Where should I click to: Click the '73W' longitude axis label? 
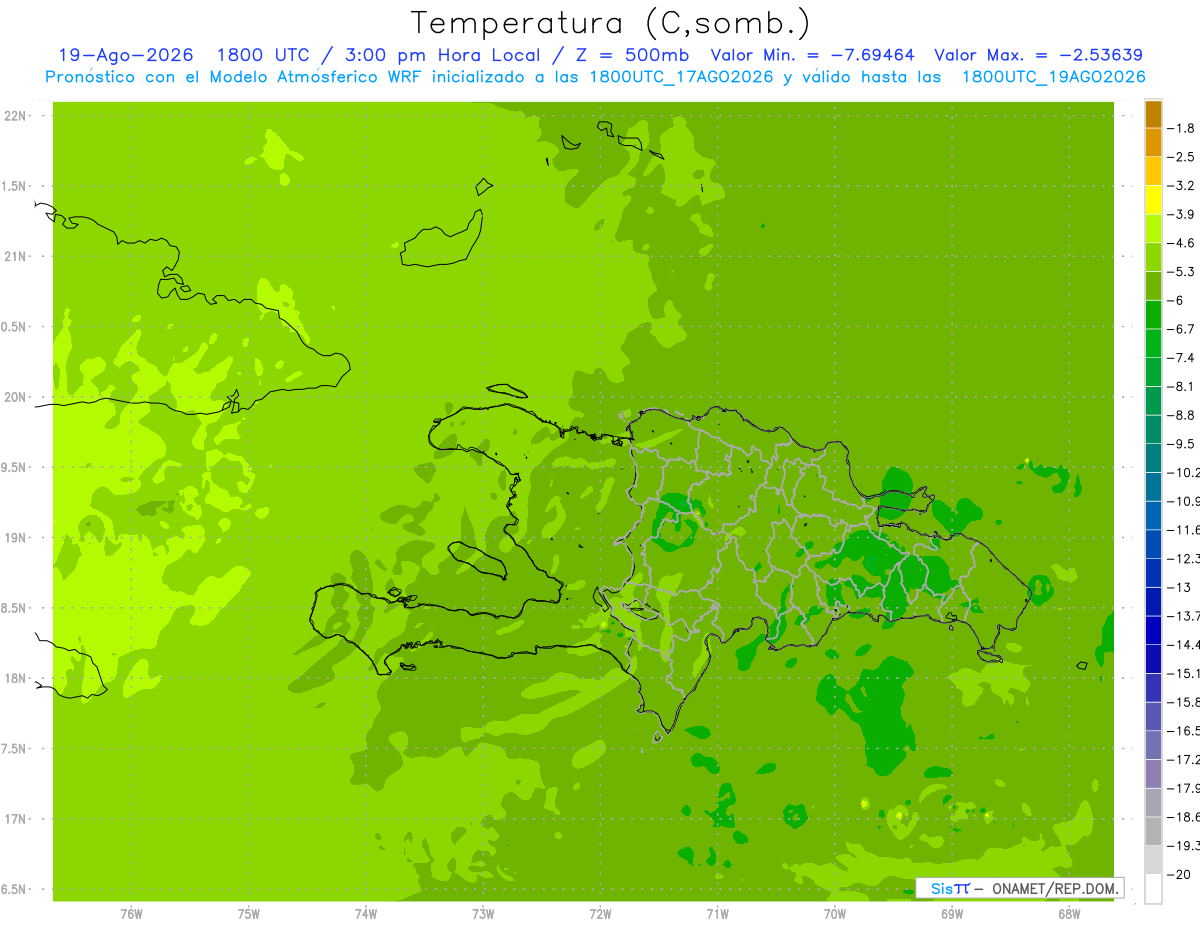coord(483,914)
